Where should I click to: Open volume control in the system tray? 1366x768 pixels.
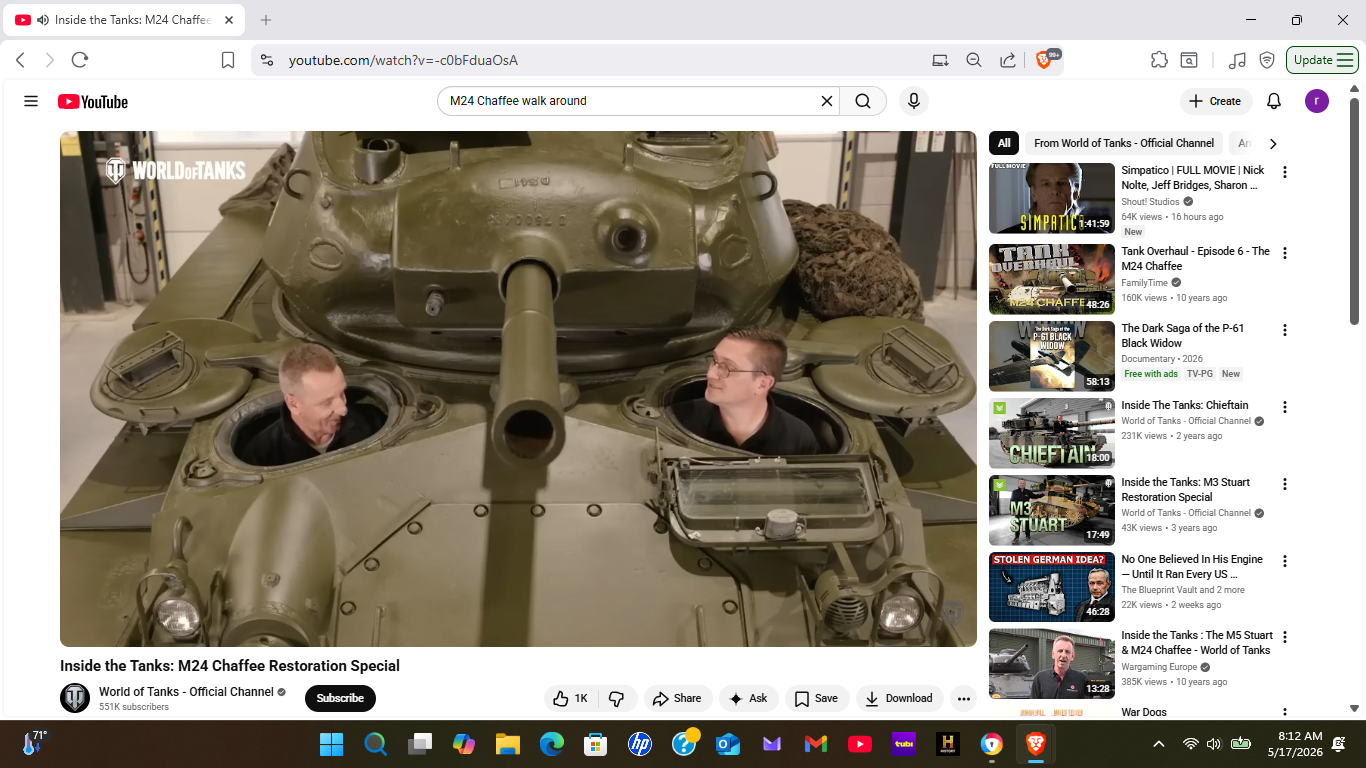[x=1214, y=744]
